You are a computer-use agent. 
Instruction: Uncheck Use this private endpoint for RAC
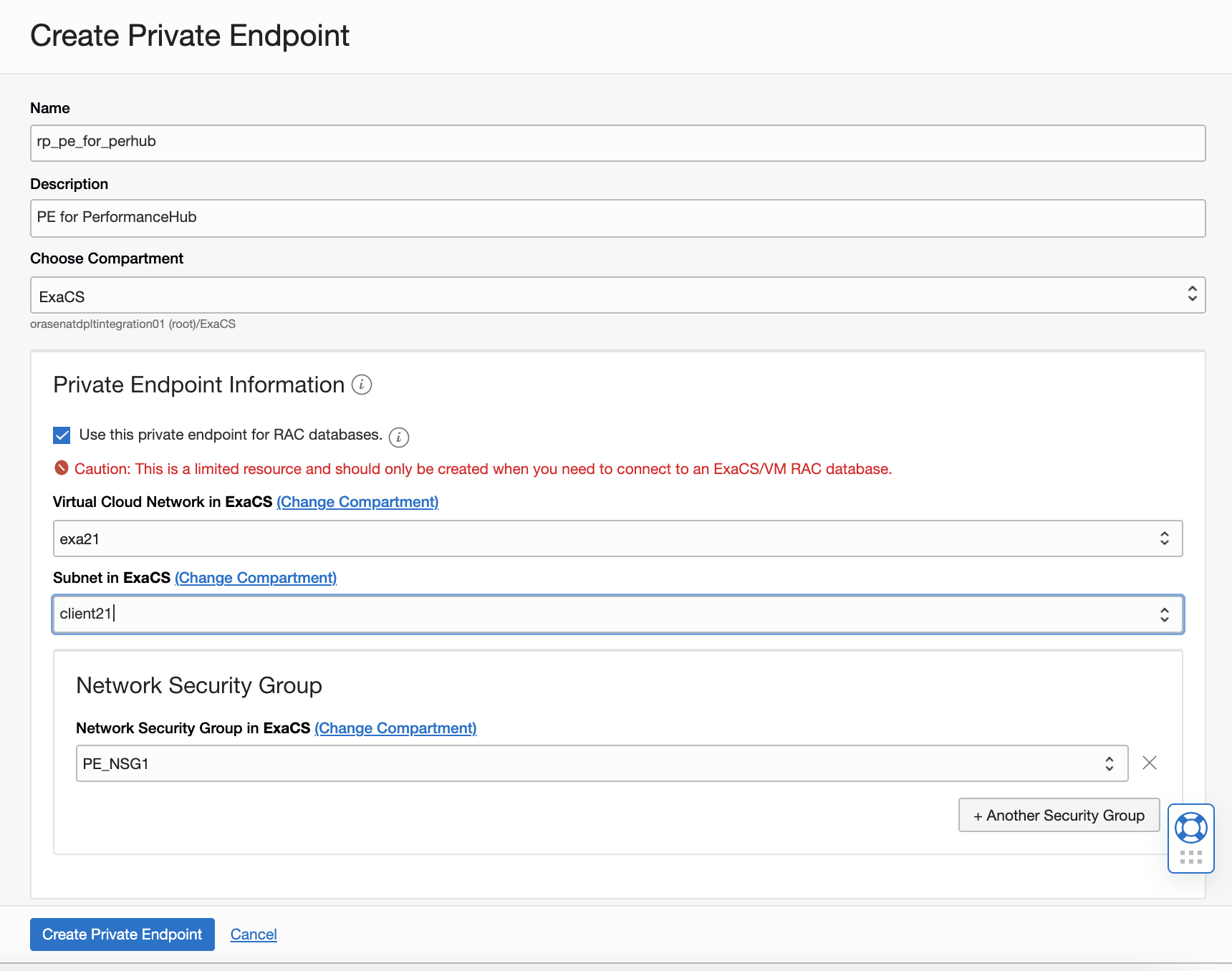62,435
